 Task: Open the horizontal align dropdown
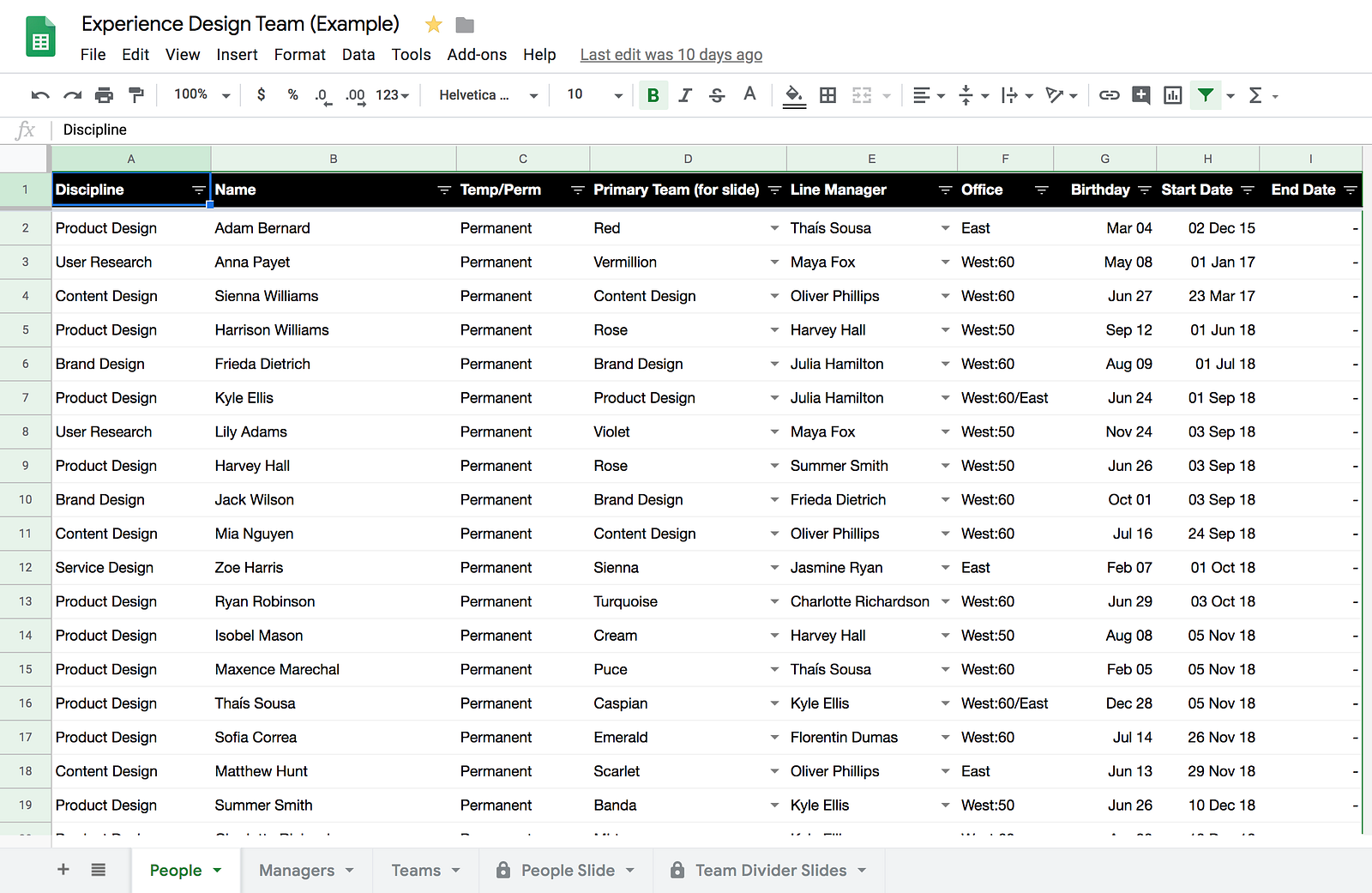[x=929, y=95]
